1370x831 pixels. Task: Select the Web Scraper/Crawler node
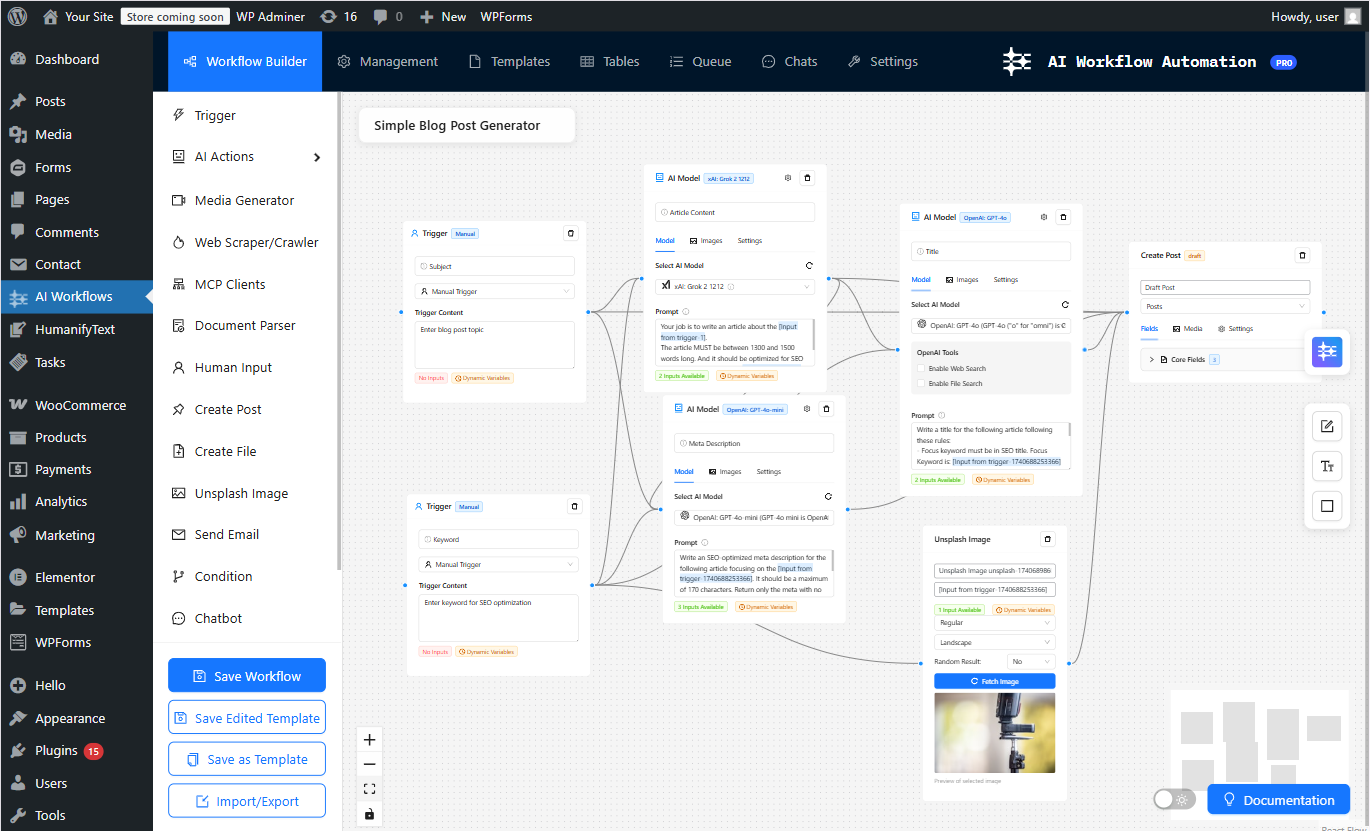pyautogui.click(x=247, y=242)
